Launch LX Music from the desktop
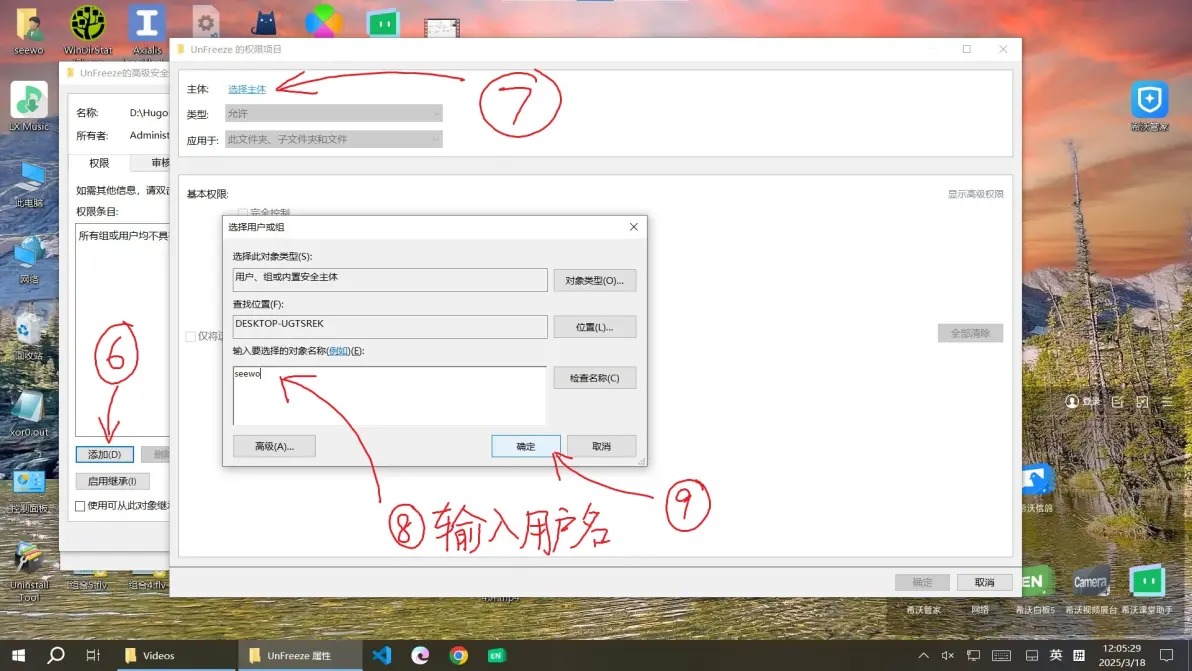Viewport: 1192px width, 671px height. [29, 100]
